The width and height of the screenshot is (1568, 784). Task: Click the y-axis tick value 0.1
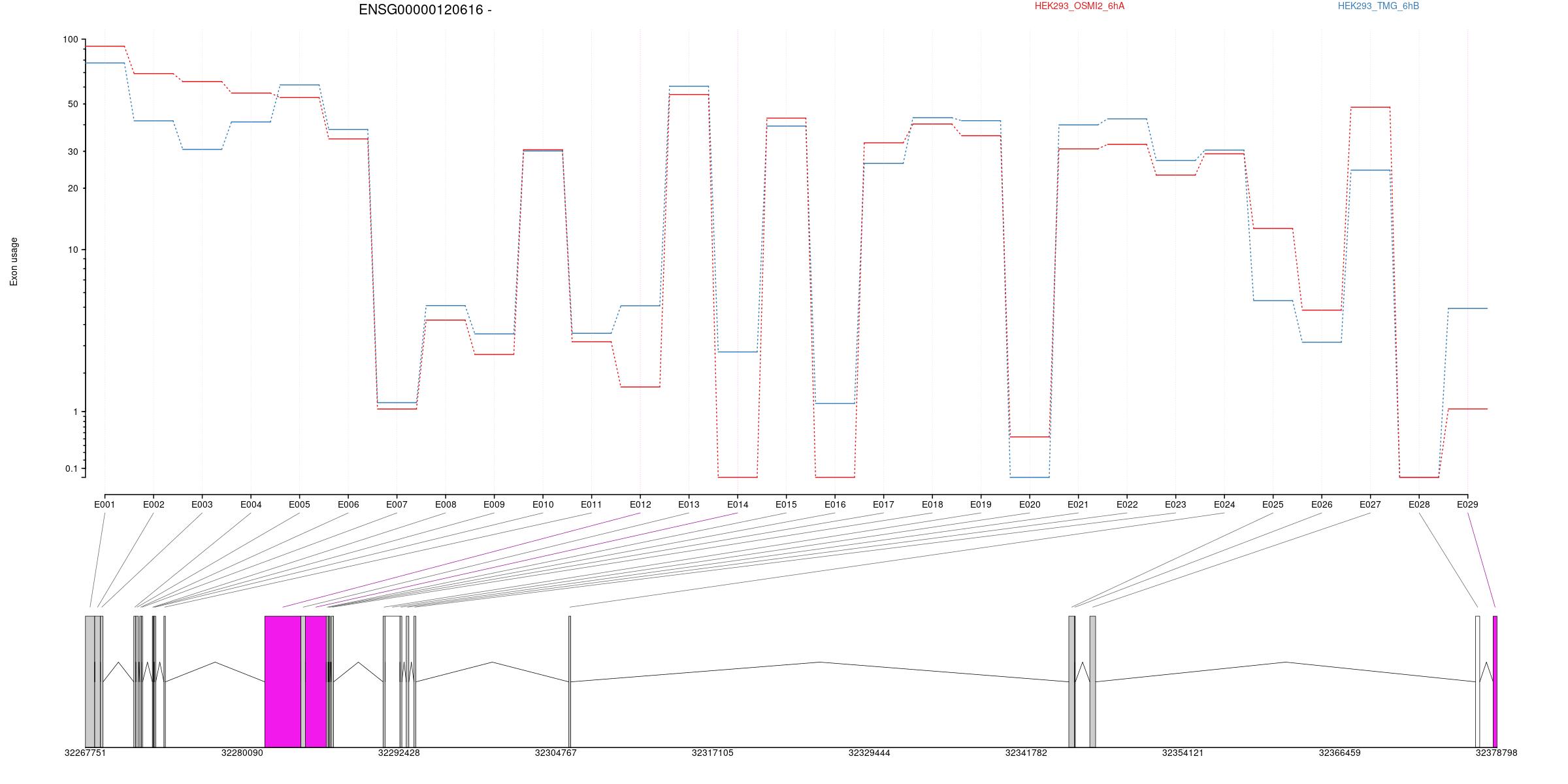point(71,468)
